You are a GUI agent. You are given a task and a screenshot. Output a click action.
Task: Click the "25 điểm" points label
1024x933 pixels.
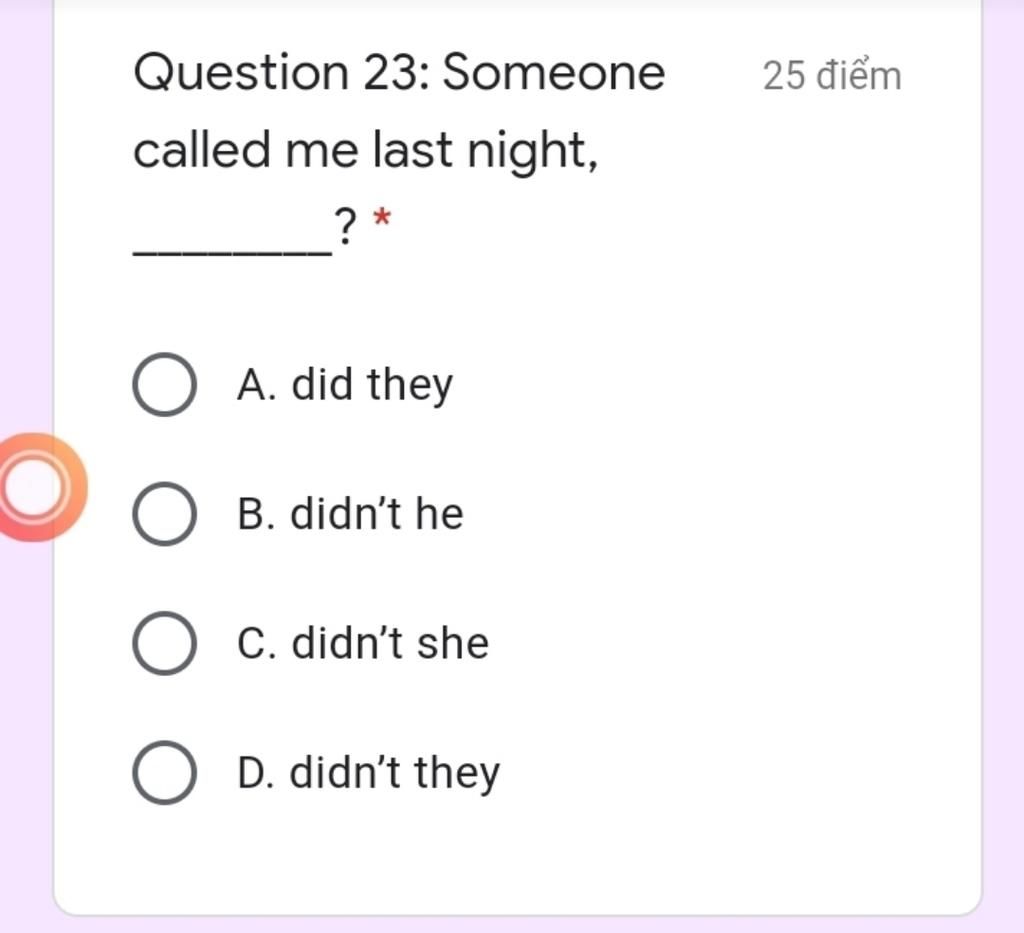pos(832,76)
